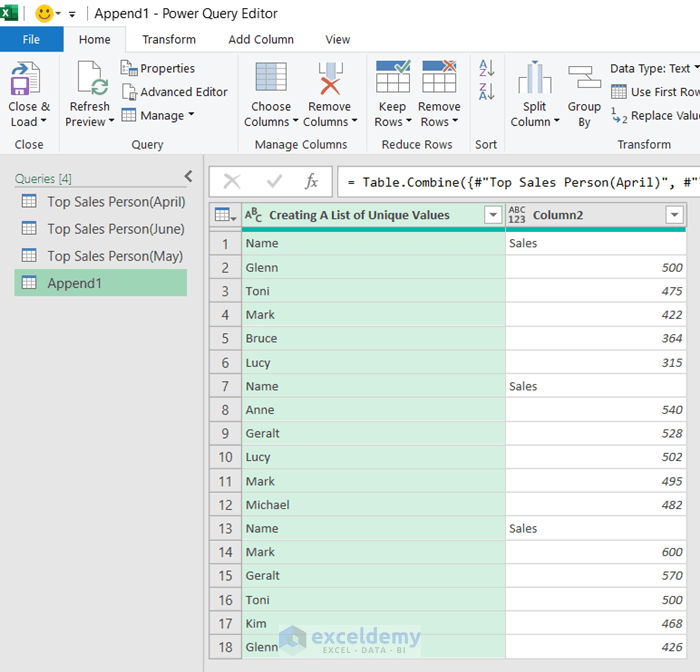Collapse the Queries pane
This screenshot has height=672, width=700.
point(189,177)
